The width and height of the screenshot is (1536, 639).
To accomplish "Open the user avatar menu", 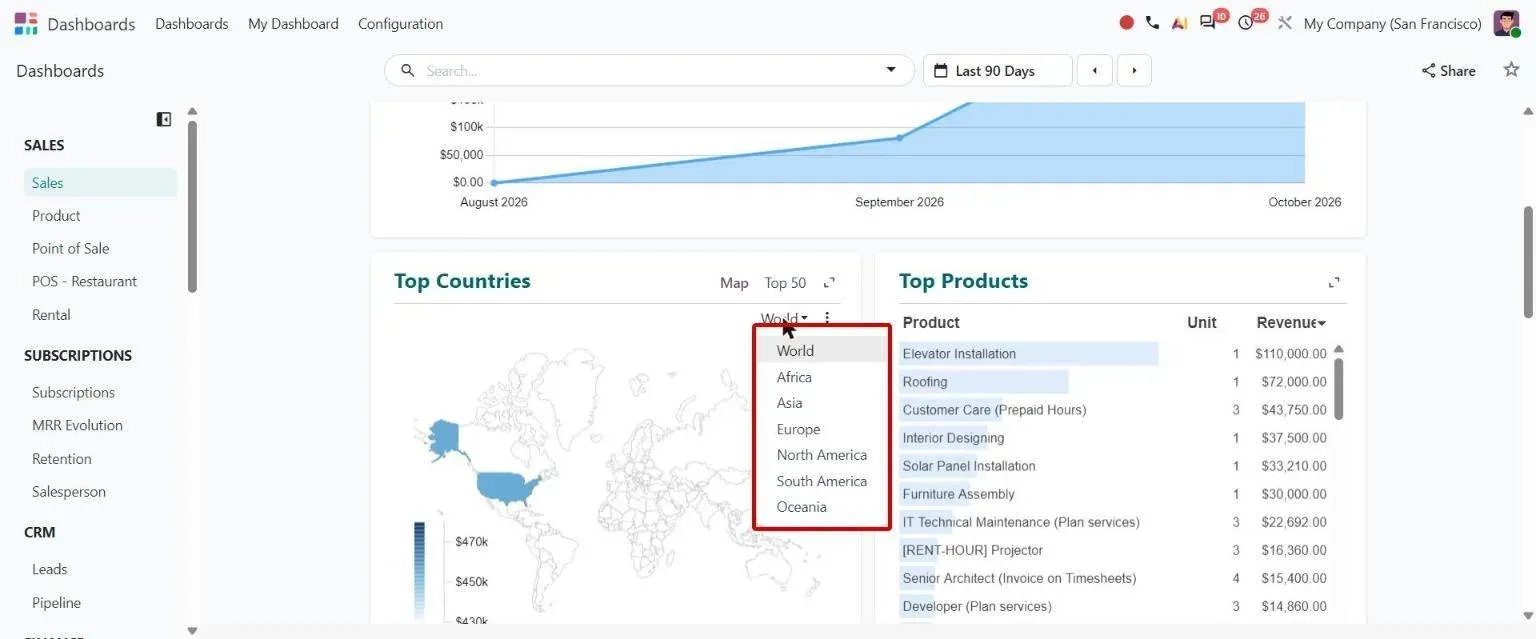I will [x=1506, y=23].
